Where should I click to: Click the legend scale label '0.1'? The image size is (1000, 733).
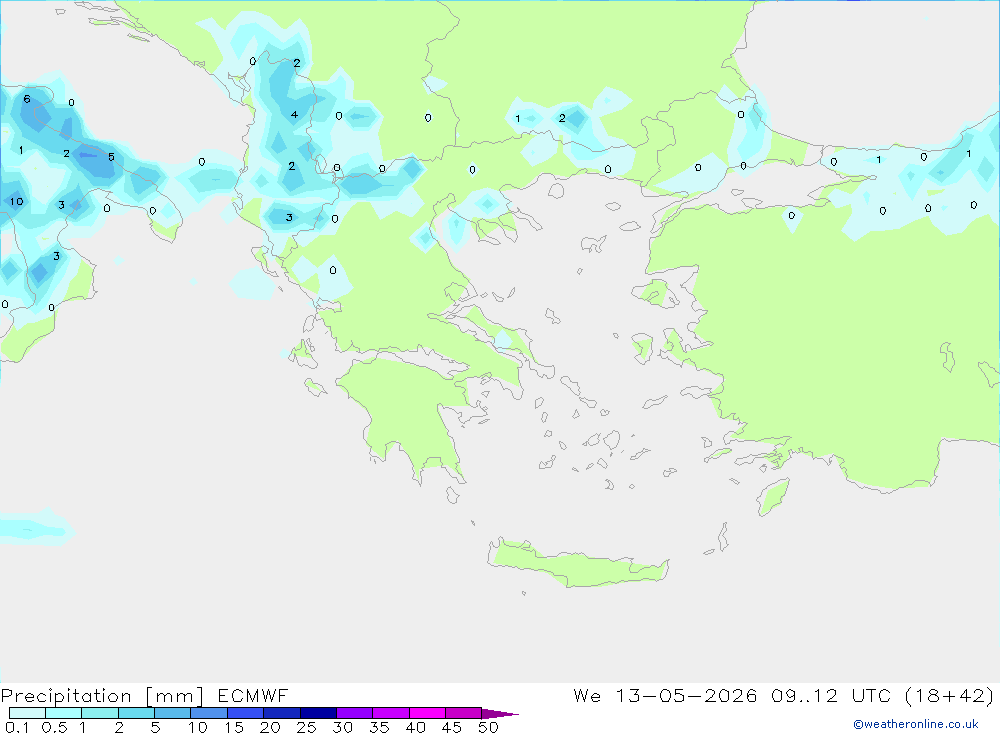pyautogui.click(x=17, y=727)
